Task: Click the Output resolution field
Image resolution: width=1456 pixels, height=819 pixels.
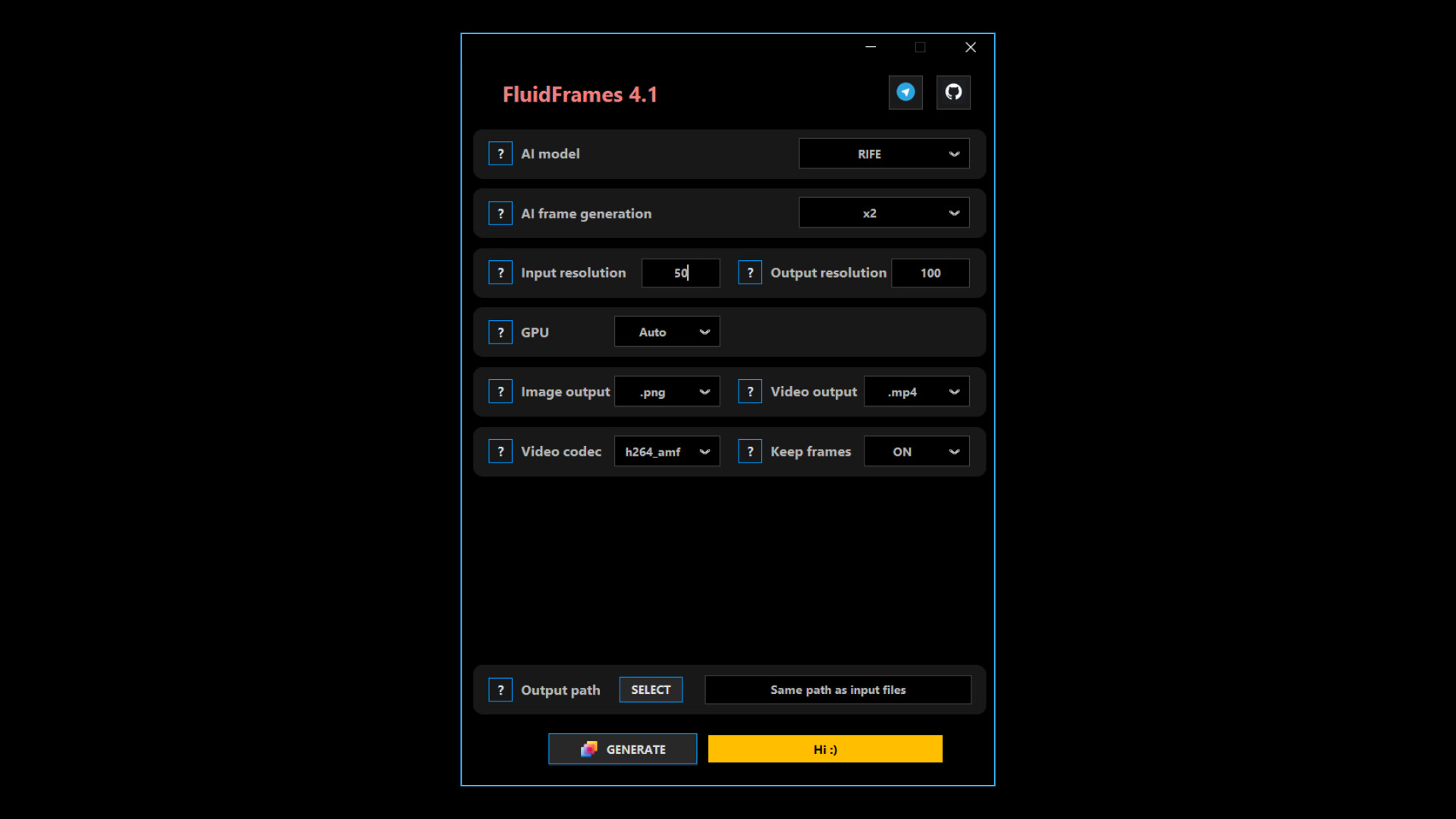Action: click(x=930, y=273)
